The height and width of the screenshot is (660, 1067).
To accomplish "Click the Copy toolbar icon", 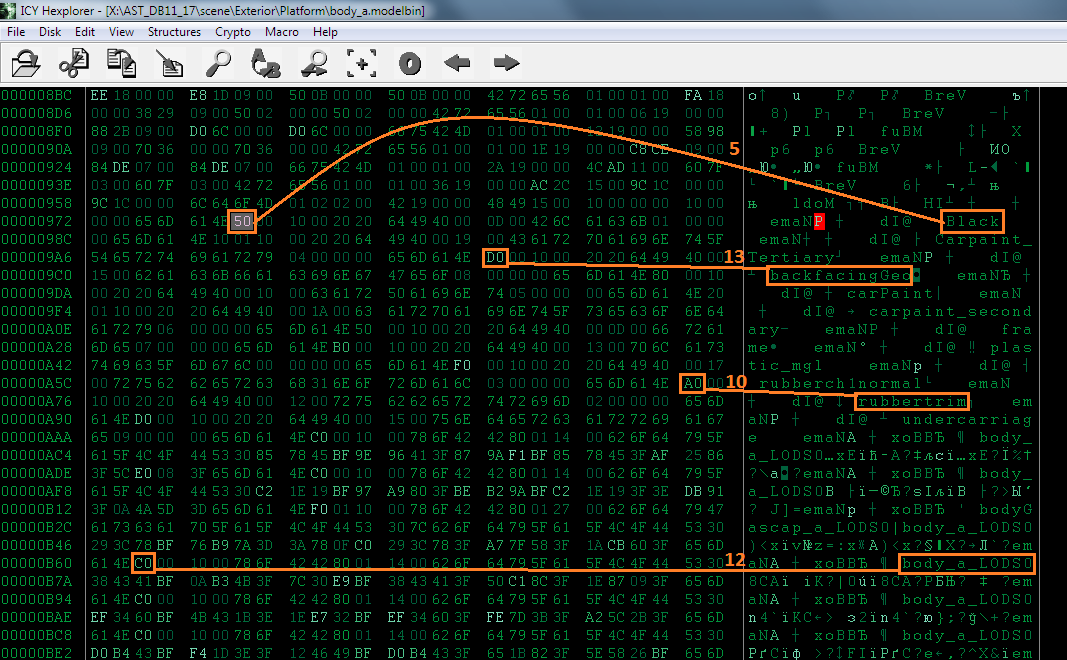I will point(122,64).
